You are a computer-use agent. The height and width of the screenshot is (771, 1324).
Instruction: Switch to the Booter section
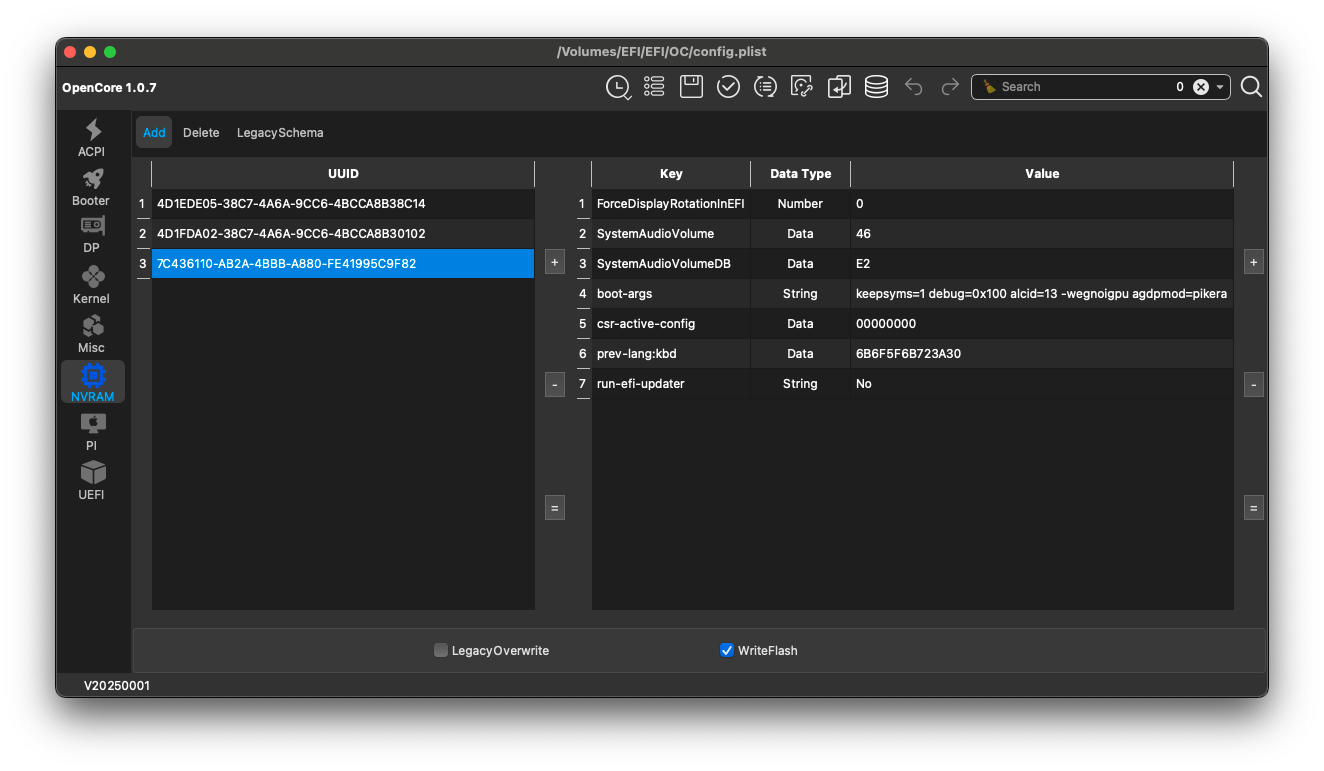point(92,186)
